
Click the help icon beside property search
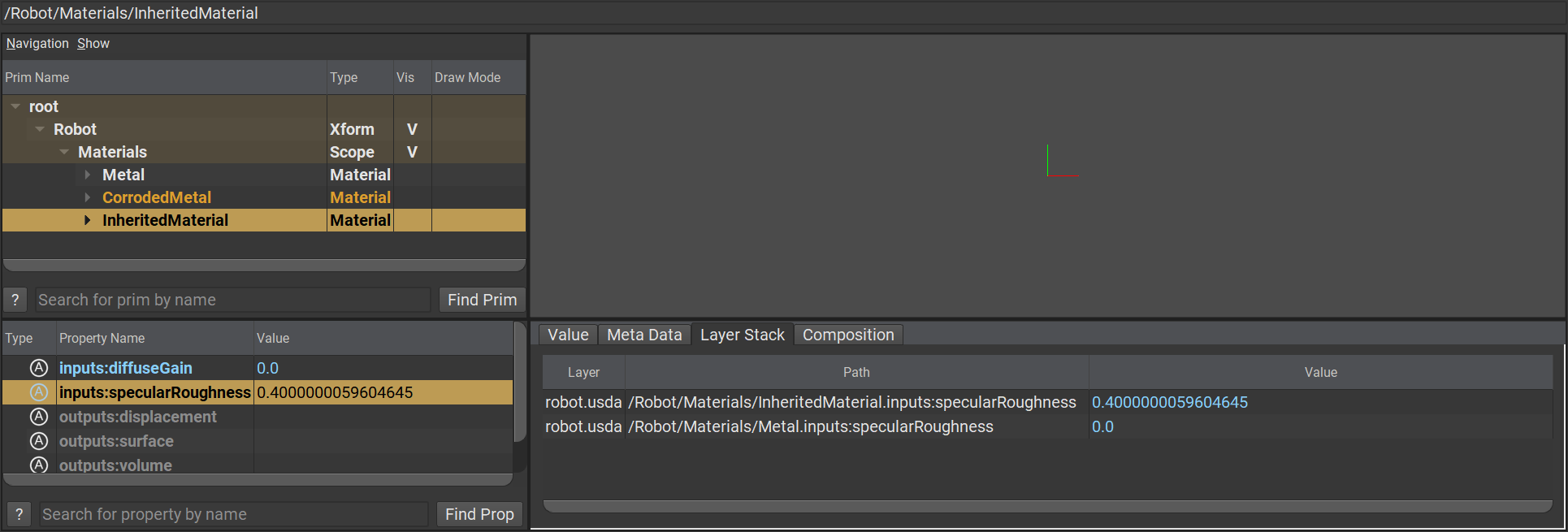(x=19, y=514)
